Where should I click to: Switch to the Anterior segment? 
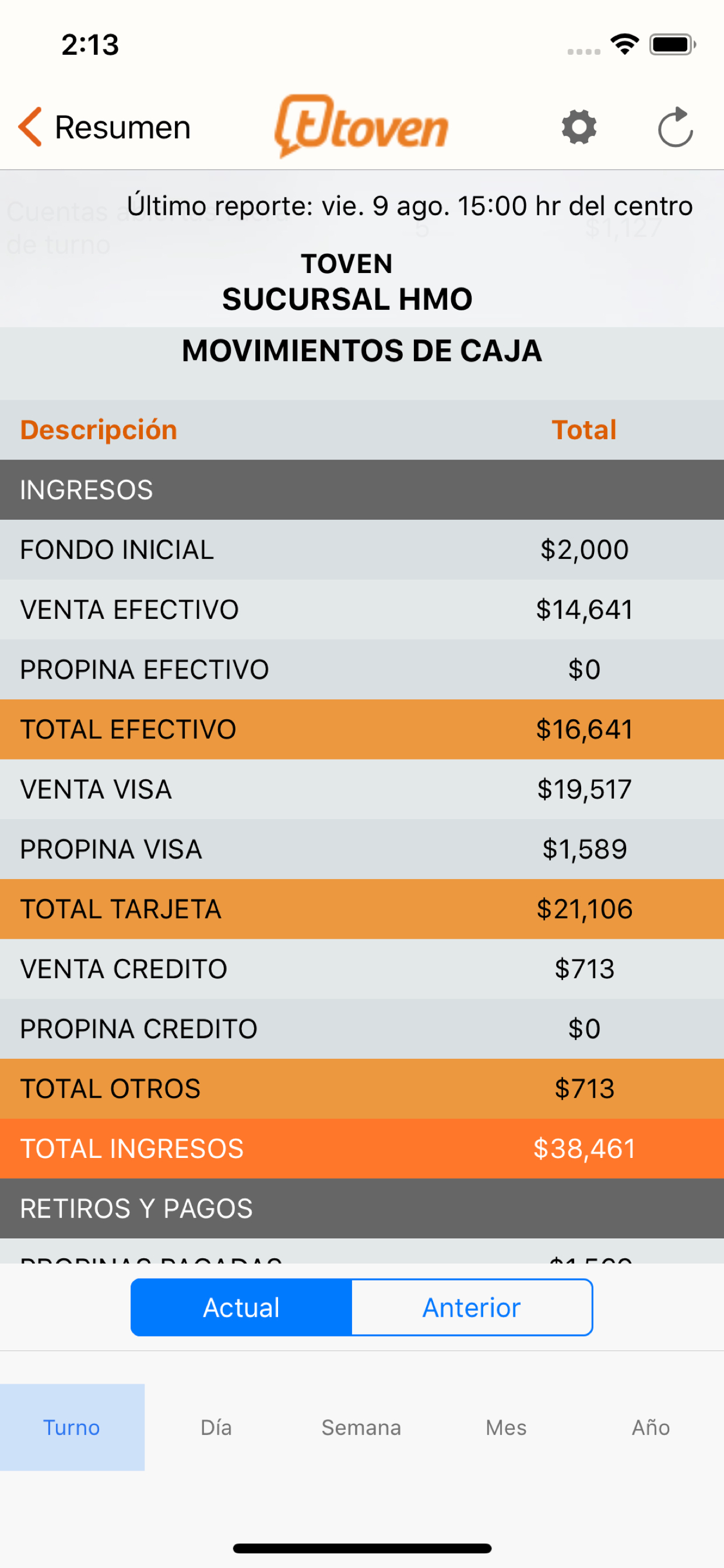coord(472,1307)
